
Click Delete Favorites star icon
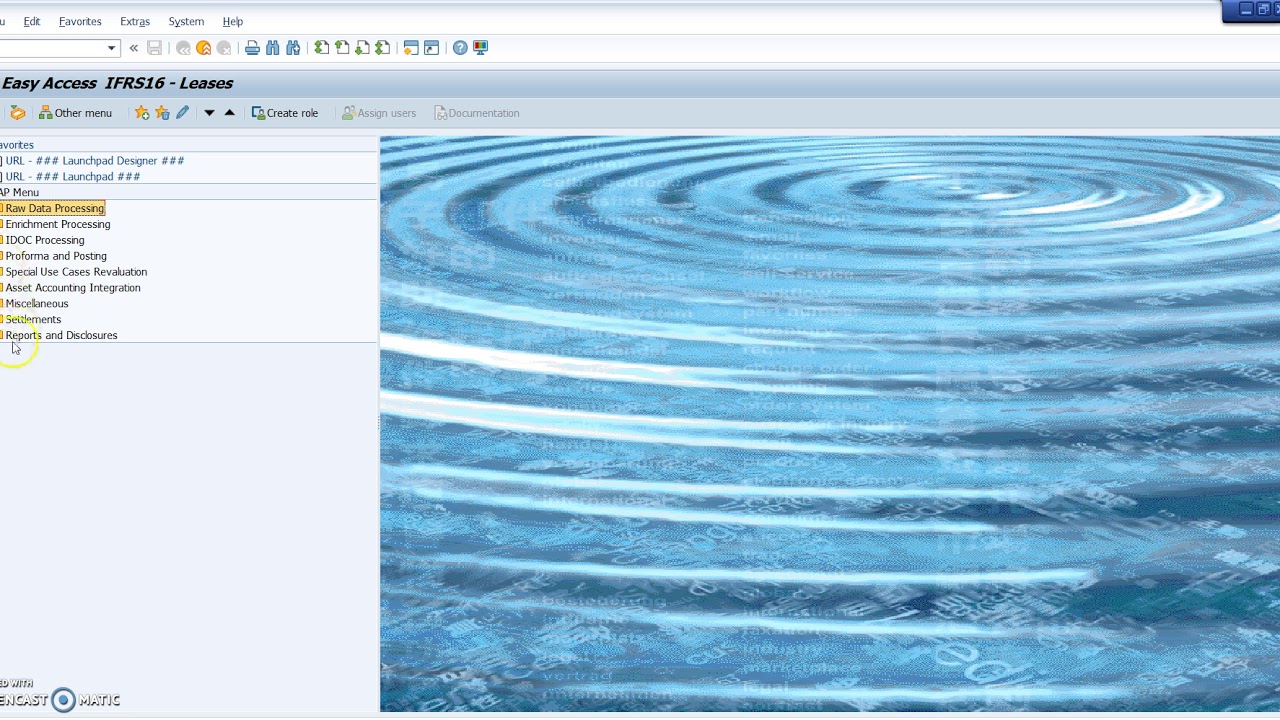click(x=162, y=113)
